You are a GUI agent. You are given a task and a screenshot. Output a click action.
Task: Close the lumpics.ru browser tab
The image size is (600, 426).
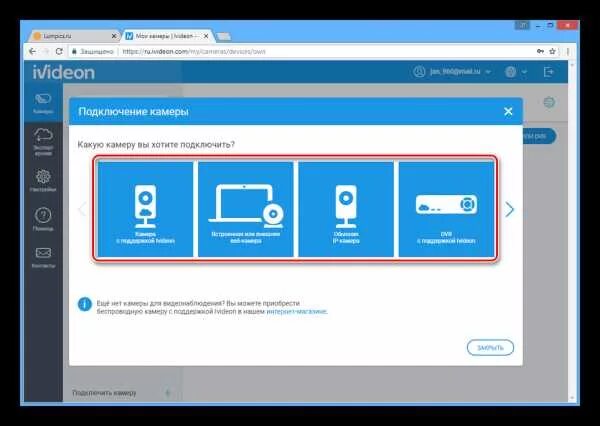coord(114,36)
